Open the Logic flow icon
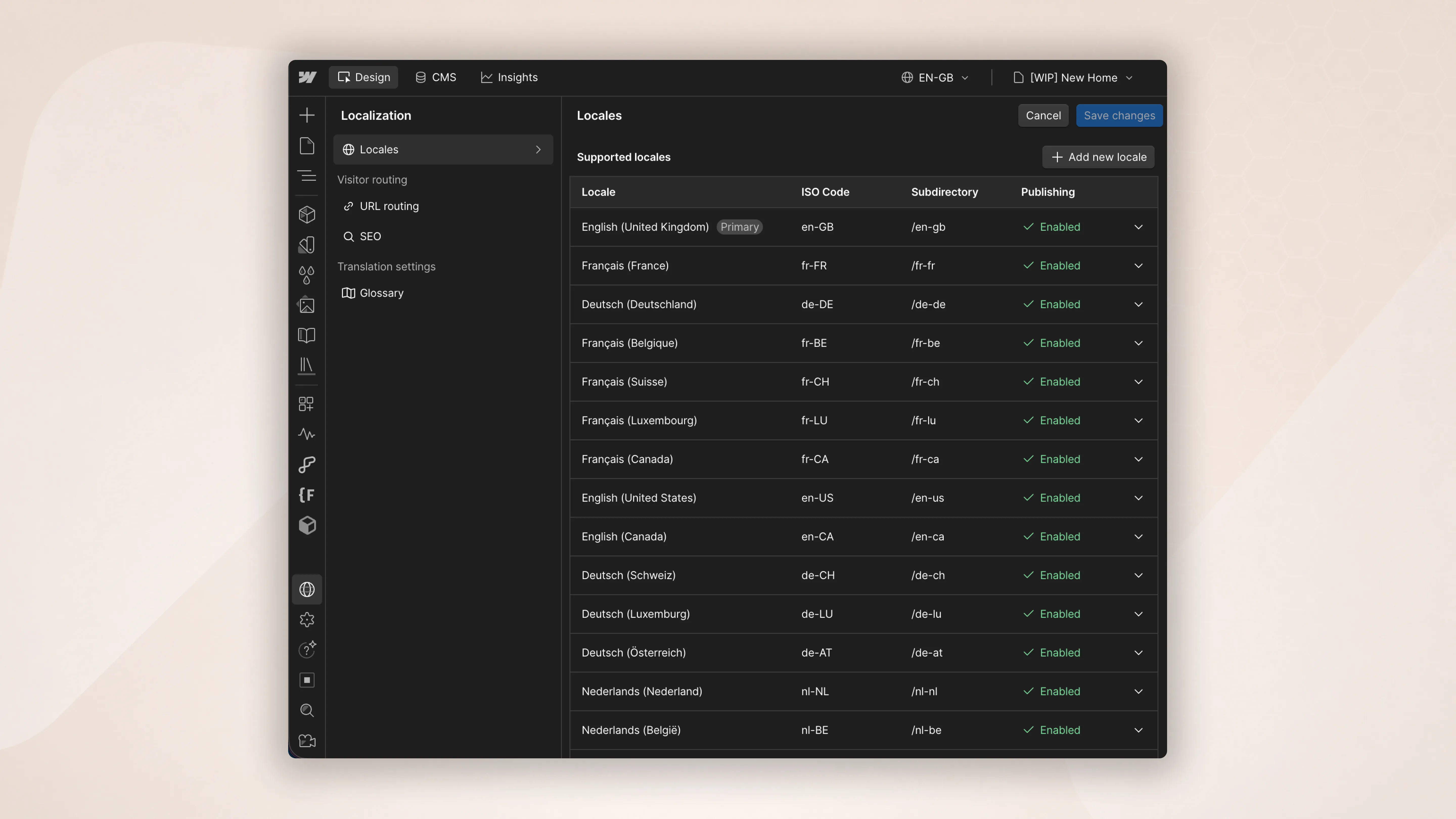This screenshot has width=1456, height=819. point(307,465)
